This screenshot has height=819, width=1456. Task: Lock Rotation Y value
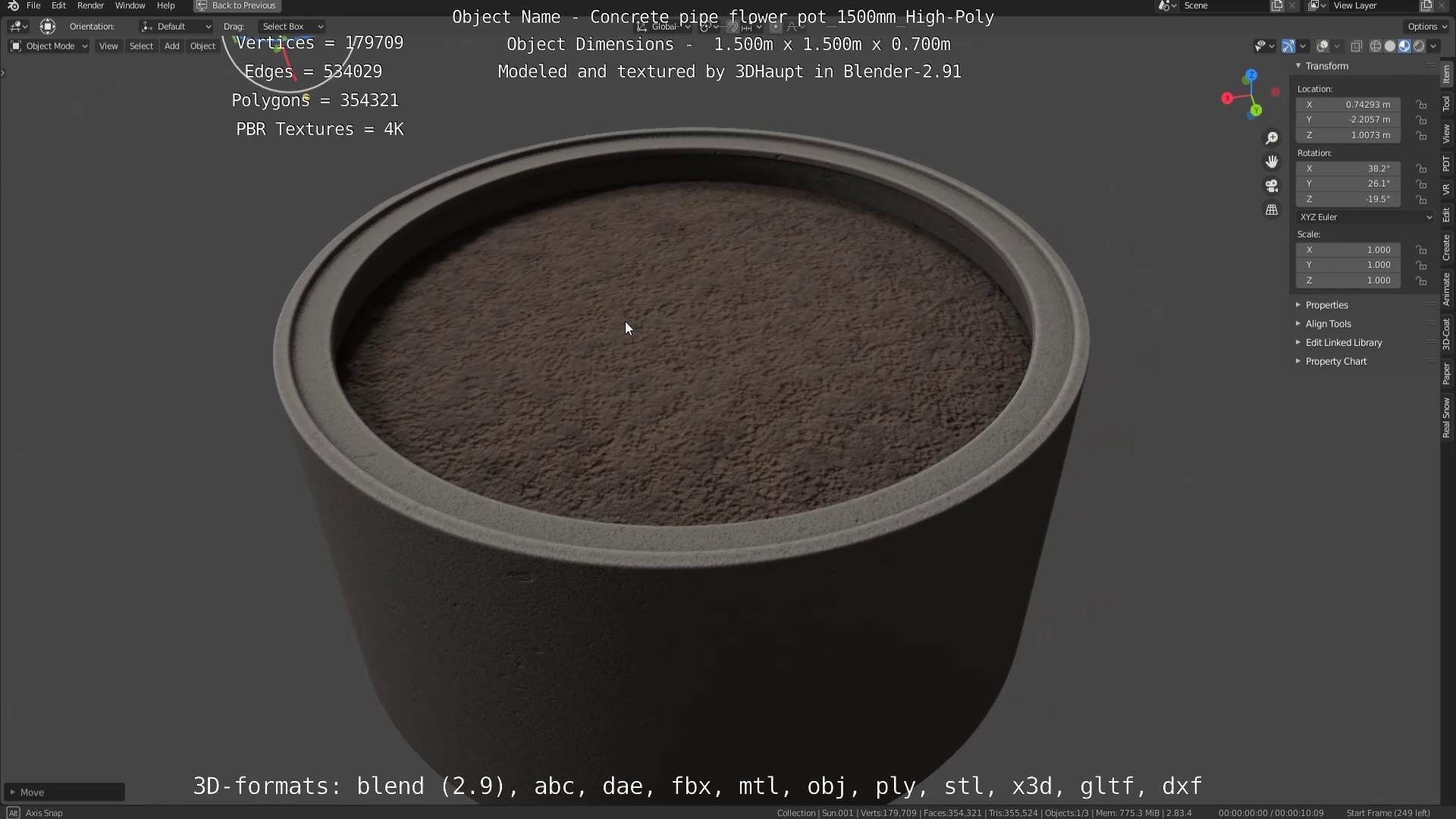coord(1422,184)
